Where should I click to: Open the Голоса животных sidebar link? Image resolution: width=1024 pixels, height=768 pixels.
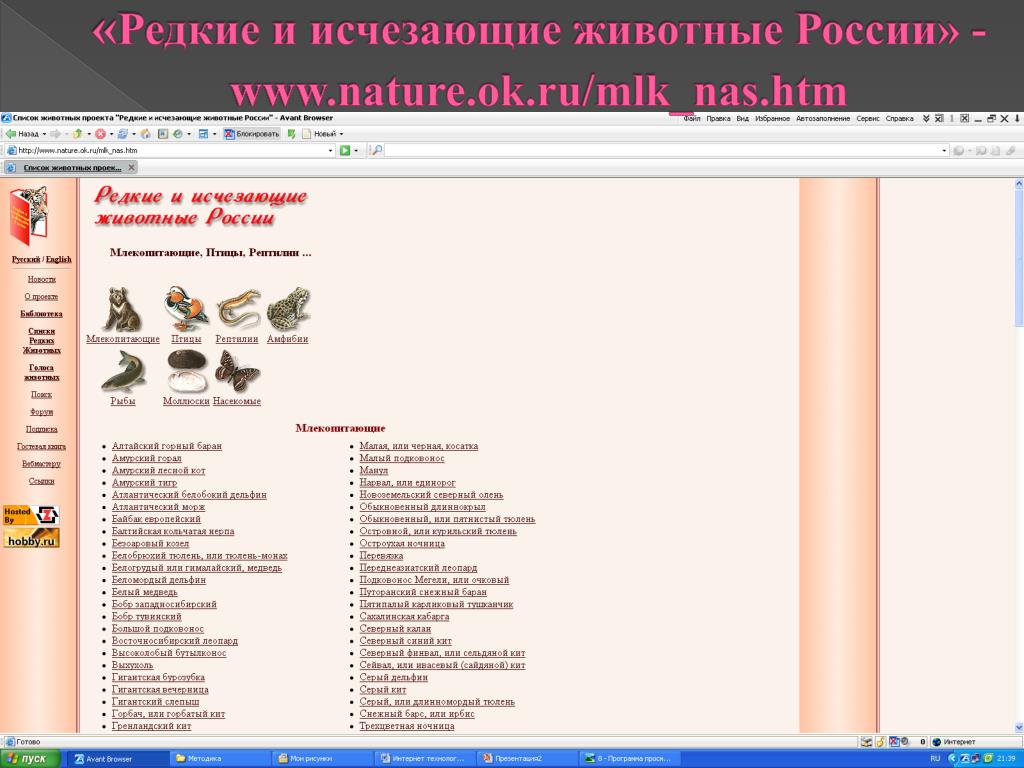(42, 372)
